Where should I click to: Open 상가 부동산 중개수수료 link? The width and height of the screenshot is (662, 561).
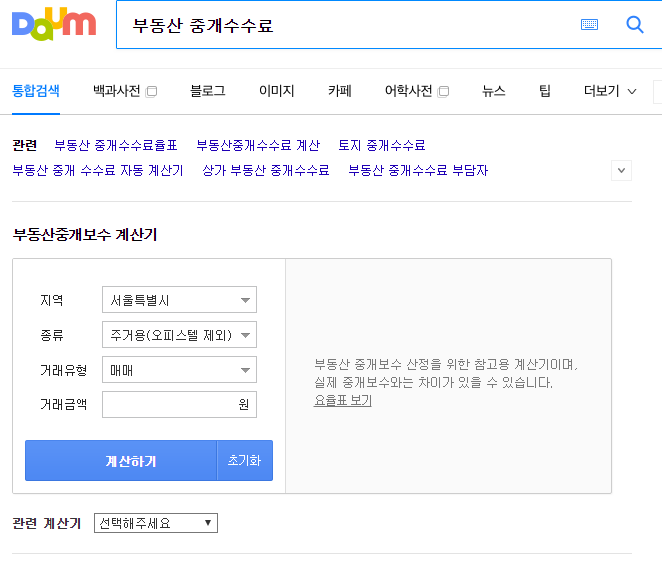click(266, 171)
